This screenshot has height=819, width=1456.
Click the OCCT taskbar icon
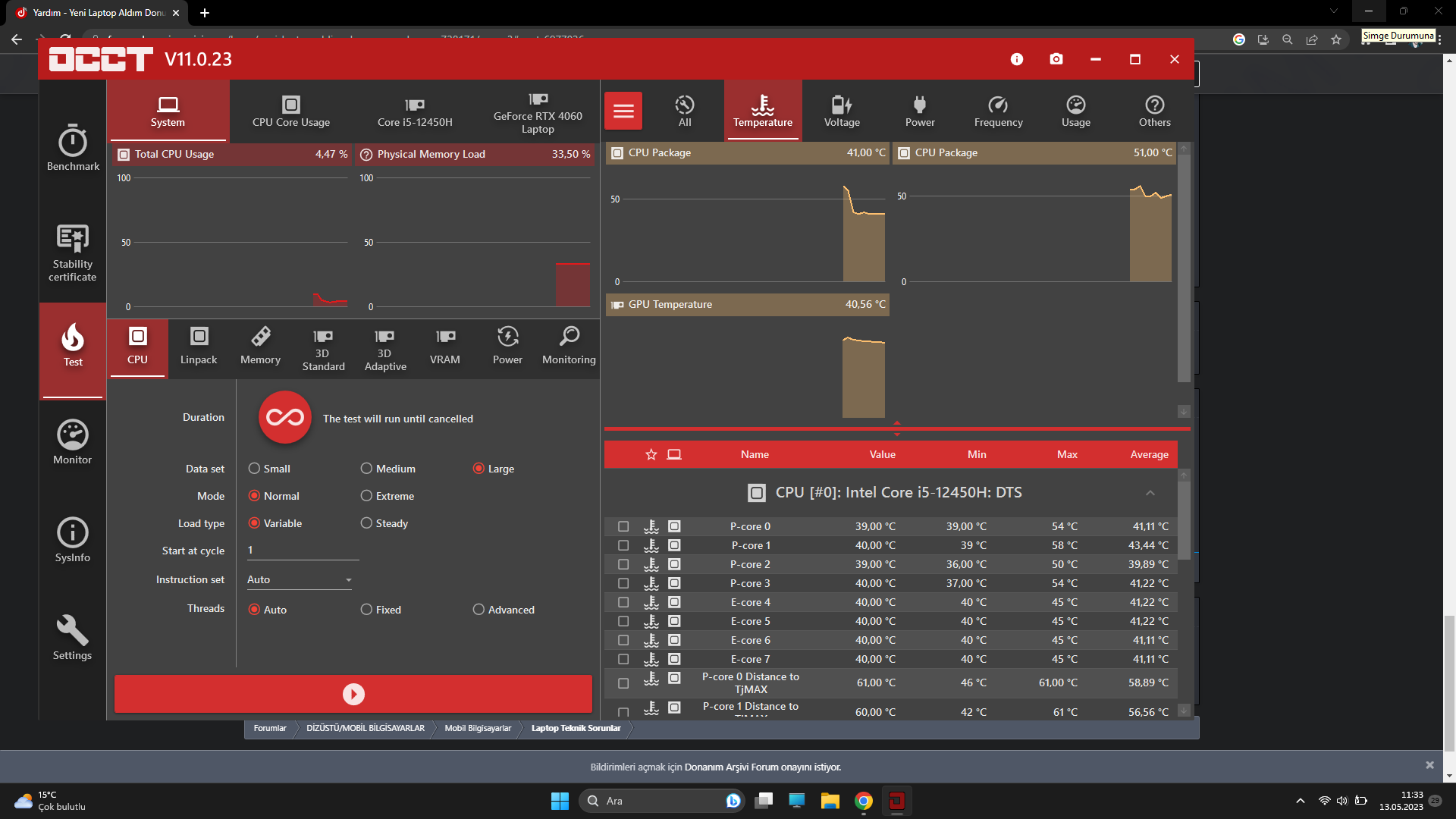pyautogui.click(x=896, y=801)
